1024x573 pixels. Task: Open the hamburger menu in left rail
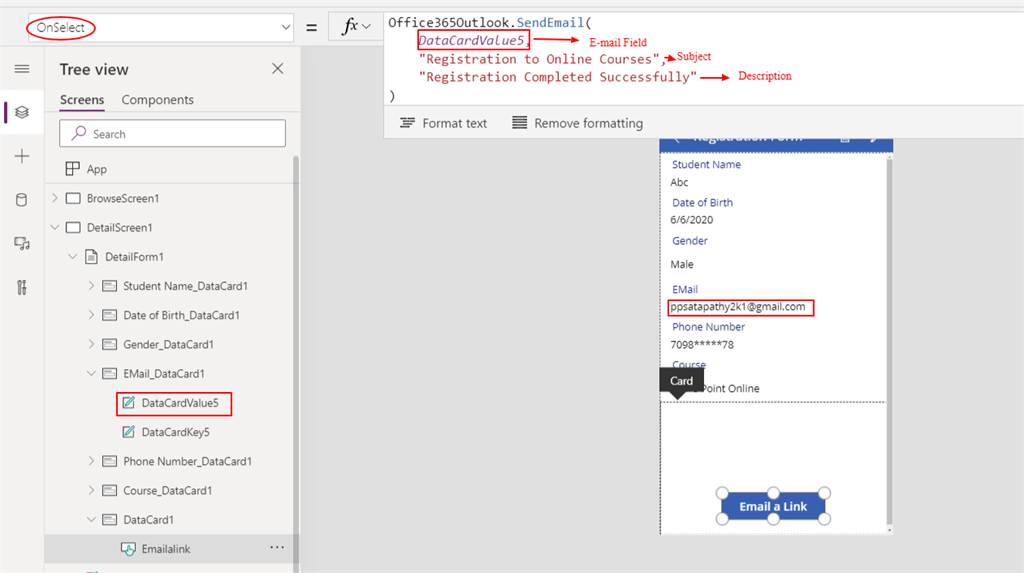[22, 69]
